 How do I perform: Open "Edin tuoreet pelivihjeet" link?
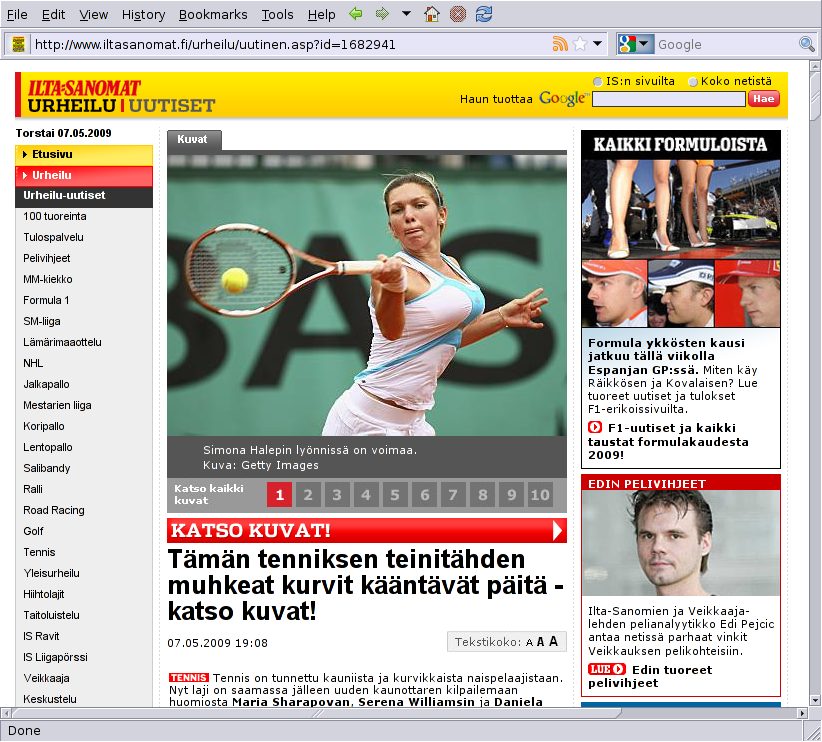coord(650,676)
